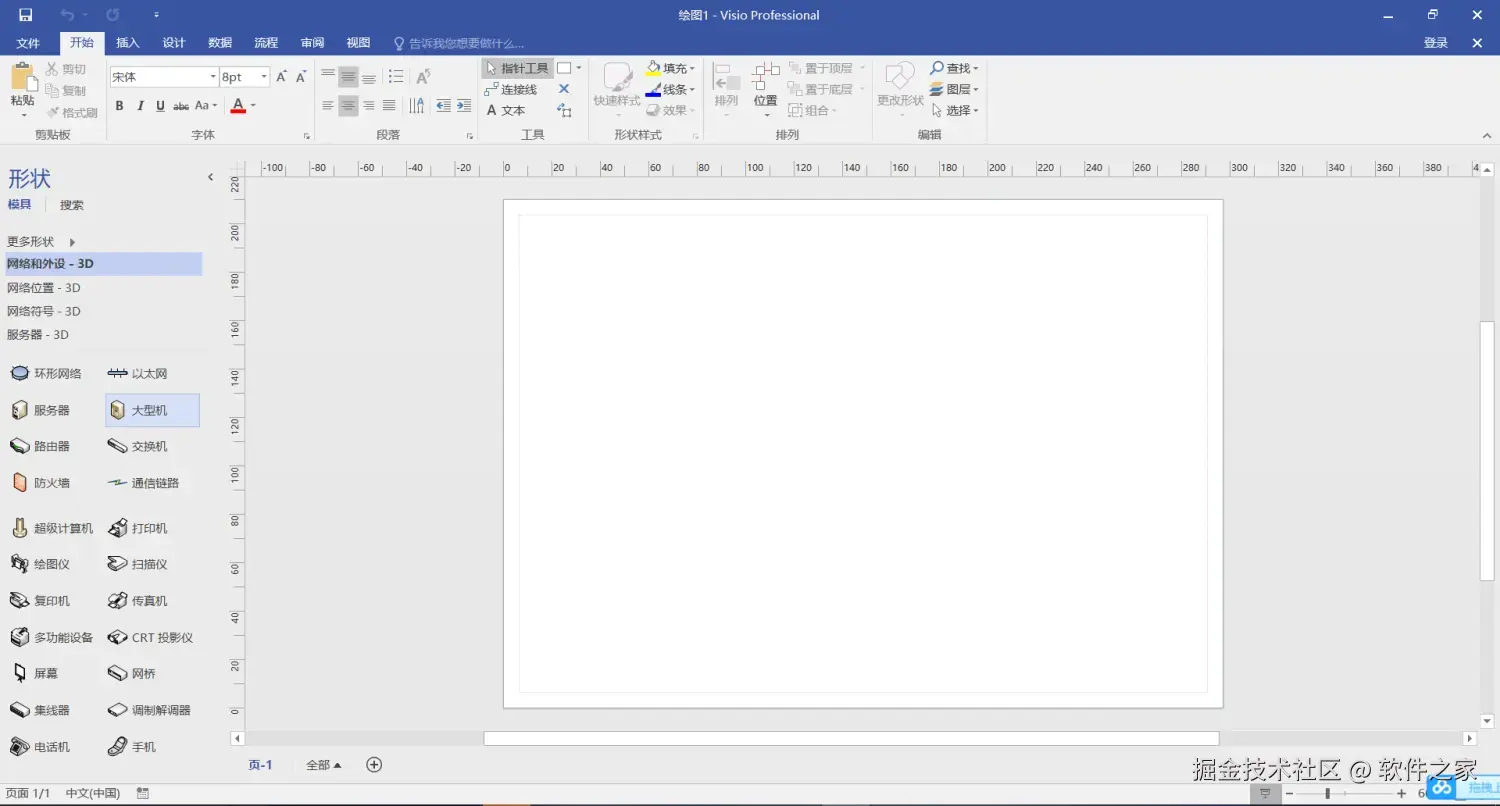Switch to the 插入 Insert tab
Screen dimensions: 1500x806
(128, 43)
